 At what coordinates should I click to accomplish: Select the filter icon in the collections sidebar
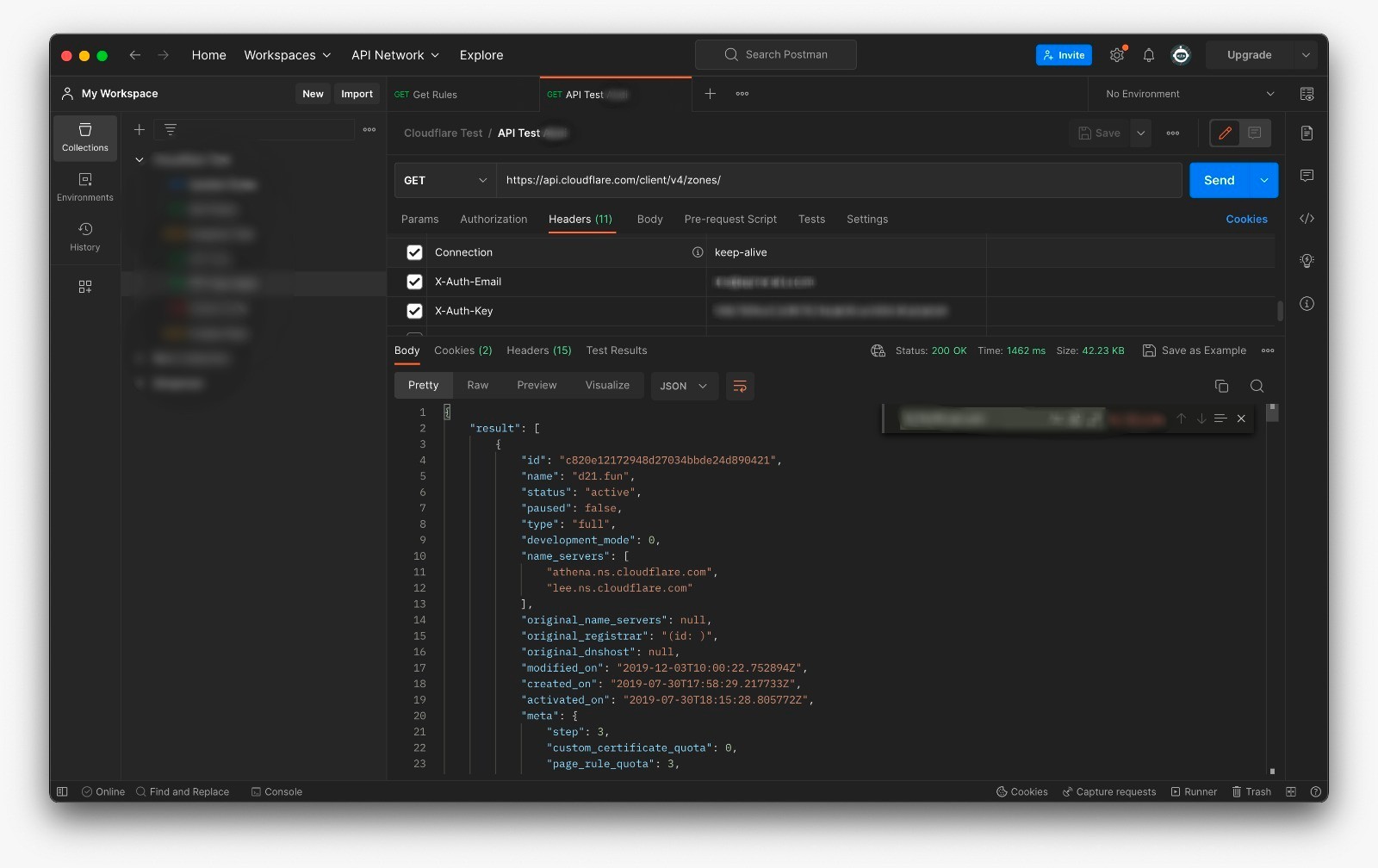point(171,129)
